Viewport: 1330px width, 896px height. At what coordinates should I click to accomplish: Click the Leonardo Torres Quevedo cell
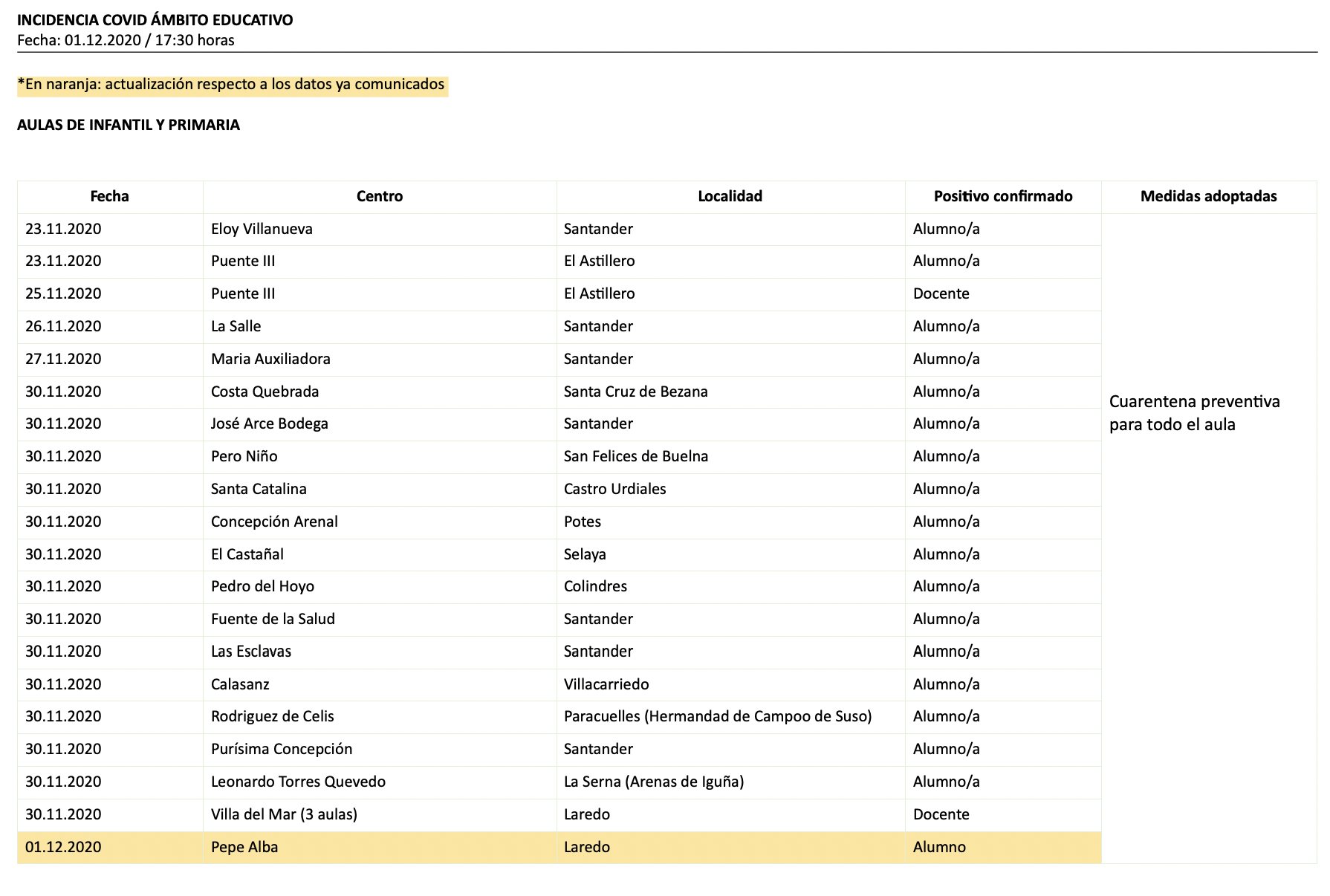pyautogui.click(x=298, y=782)
